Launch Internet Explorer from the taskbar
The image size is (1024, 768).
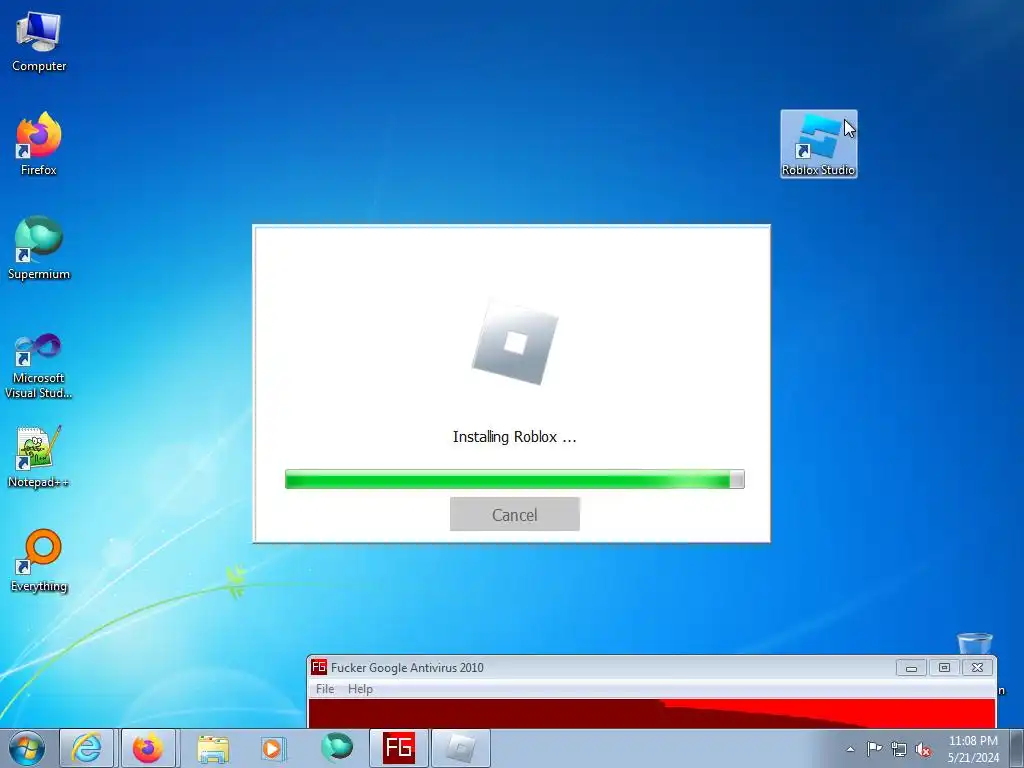87,748
